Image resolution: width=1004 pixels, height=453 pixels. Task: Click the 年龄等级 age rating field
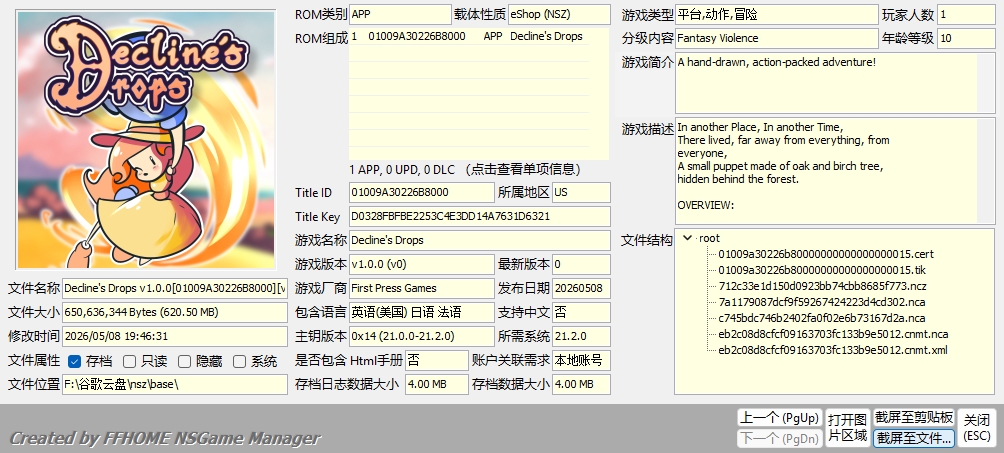[x=966, y=38]
